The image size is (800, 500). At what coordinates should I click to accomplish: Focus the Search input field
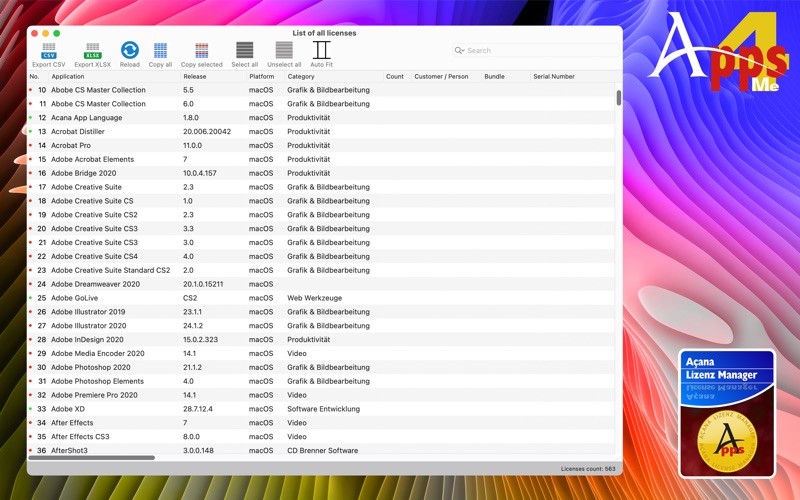[536, 51]
